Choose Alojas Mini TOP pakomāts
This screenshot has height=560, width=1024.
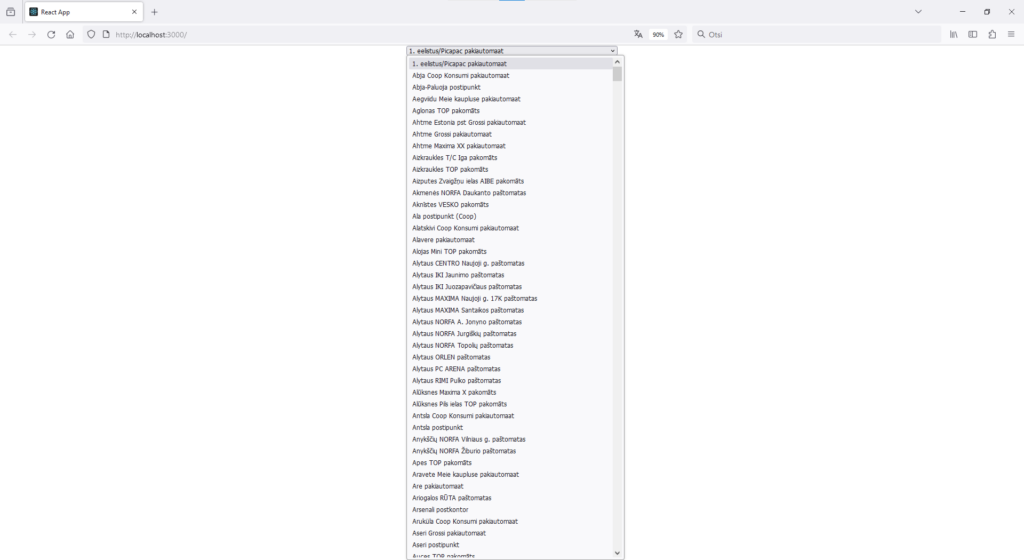point(510,252)
